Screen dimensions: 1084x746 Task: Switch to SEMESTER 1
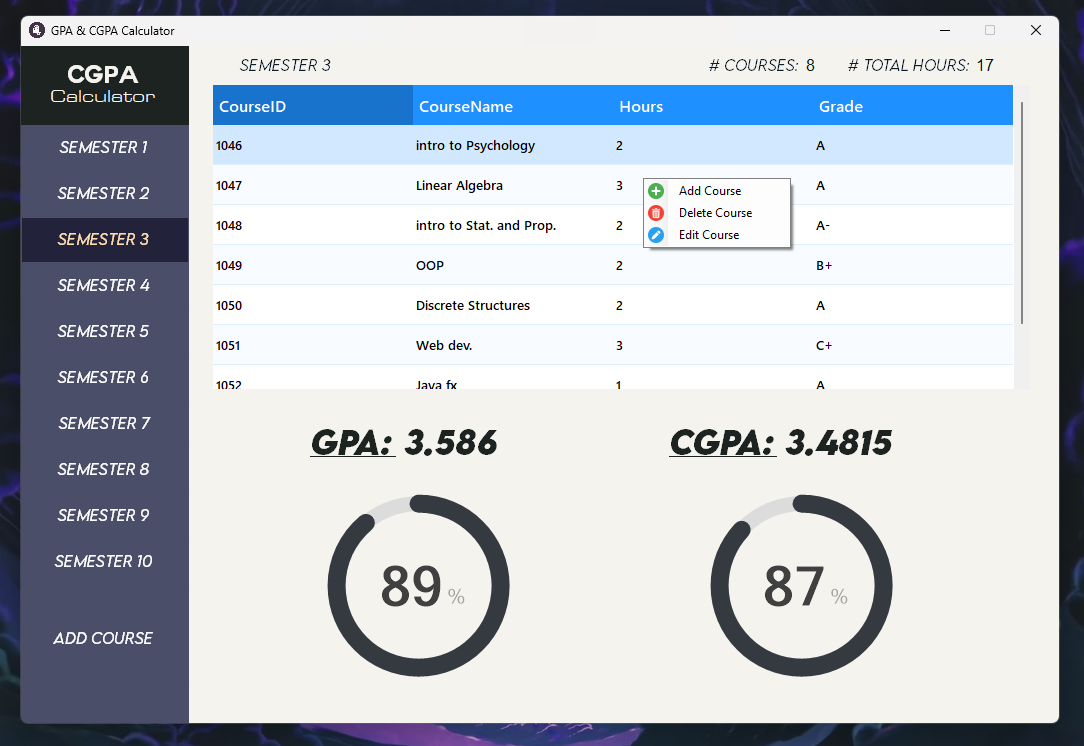pos(103,147)
